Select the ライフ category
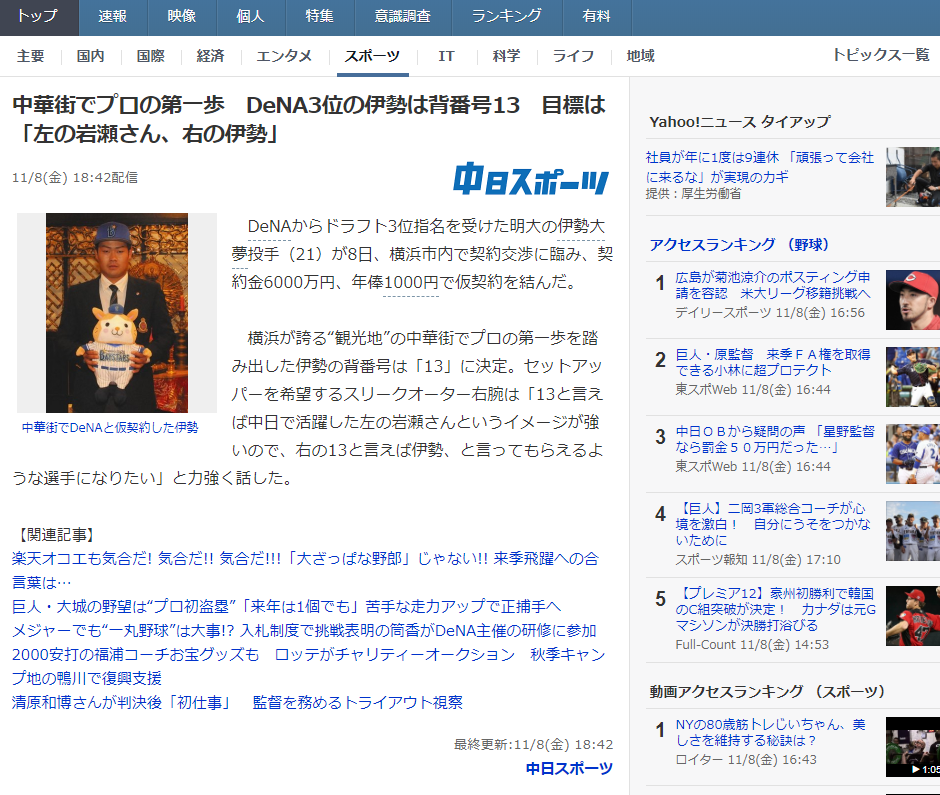The image size is (940, 795). 573,56
